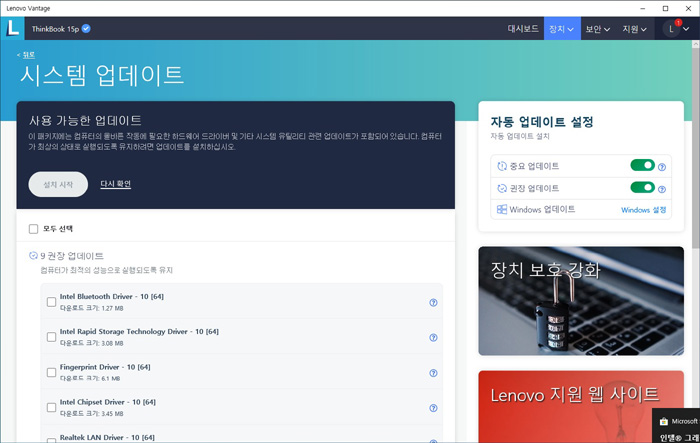Screen dimensions: 700x443
Task: Click the 설치 시작 button
Action: pyautogui.click(x=58, y=184)
